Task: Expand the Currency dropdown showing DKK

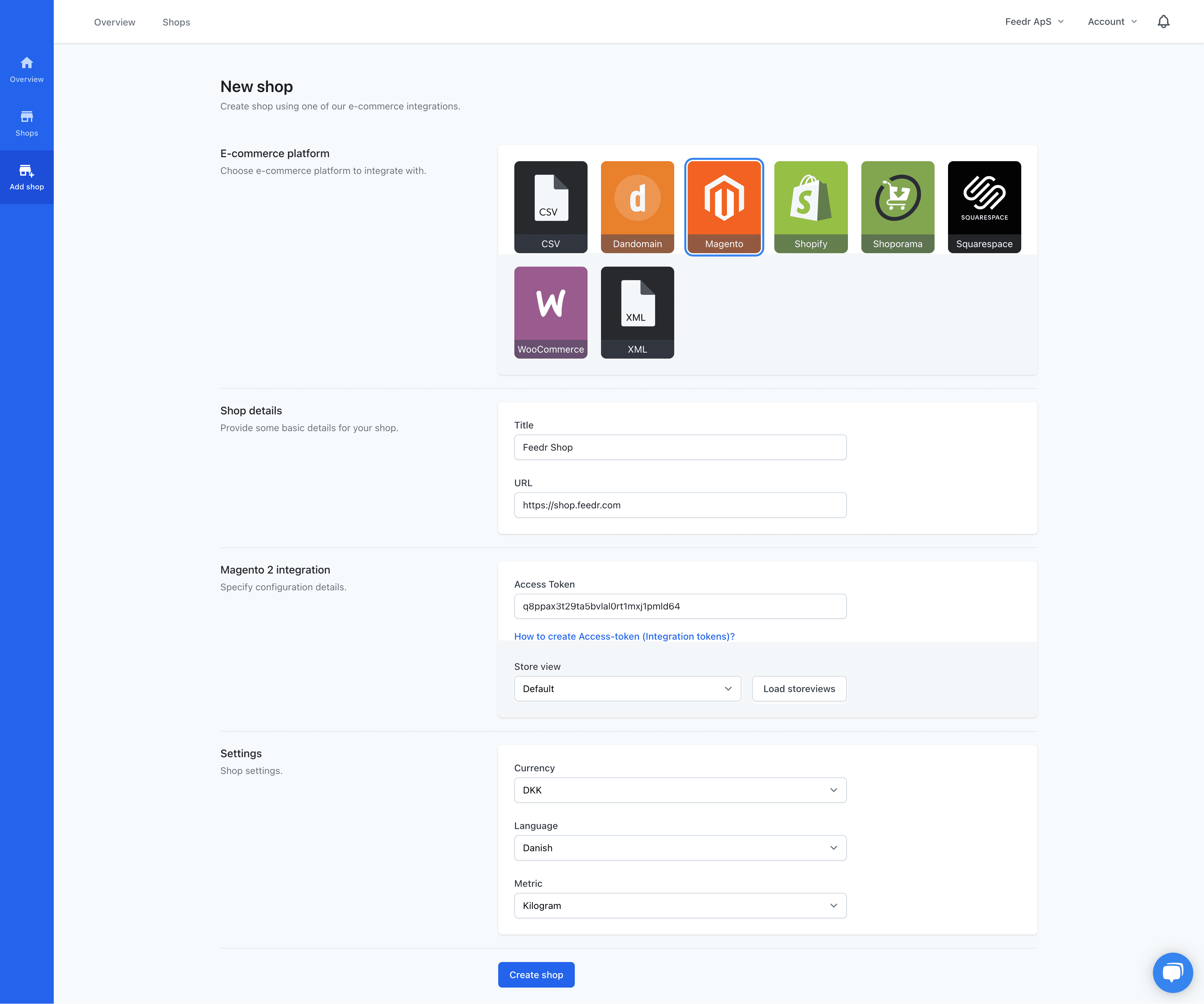Action: click(x=680, y=790)
